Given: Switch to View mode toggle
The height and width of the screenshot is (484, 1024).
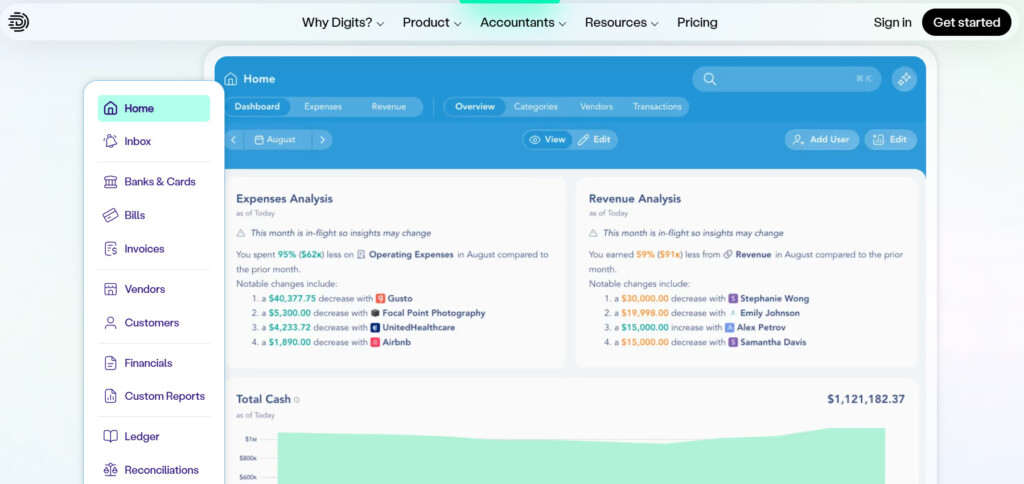Looking at the screenshot, I should (547, 140).
